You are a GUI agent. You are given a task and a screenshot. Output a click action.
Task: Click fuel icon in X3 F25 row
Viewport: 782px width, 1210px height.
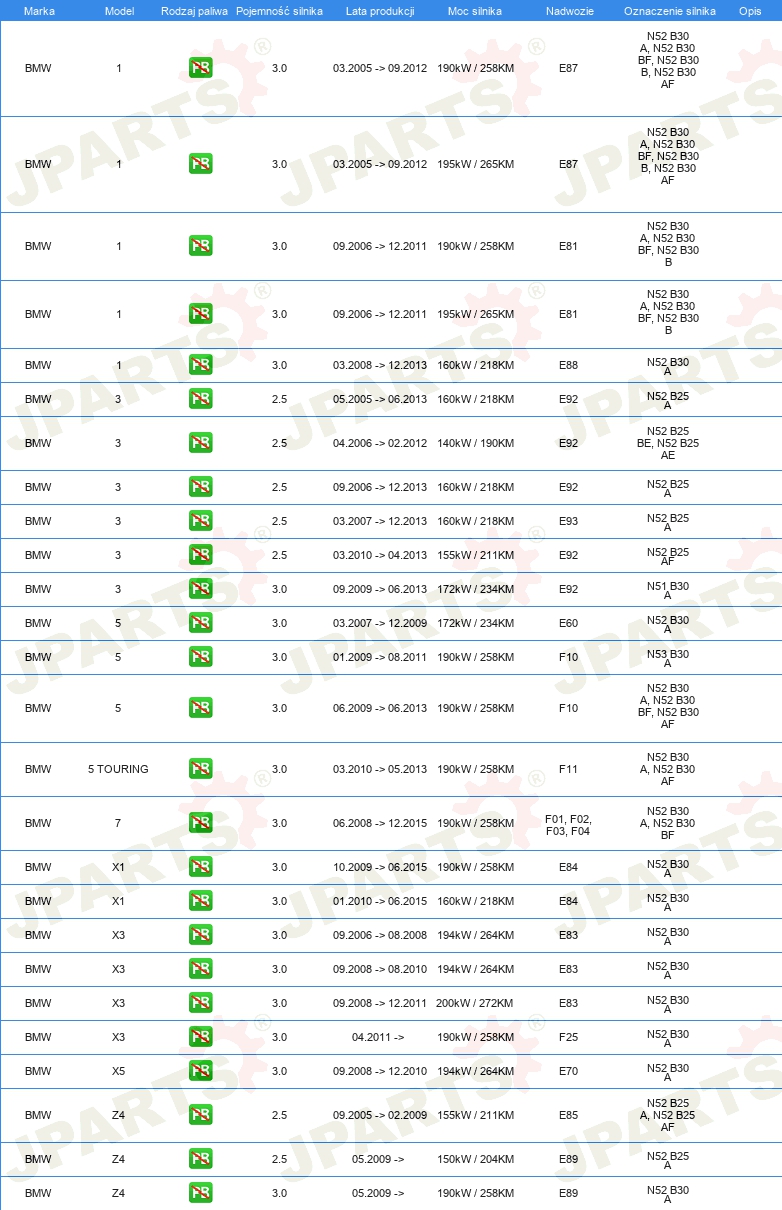click(x=200, y=1037)
